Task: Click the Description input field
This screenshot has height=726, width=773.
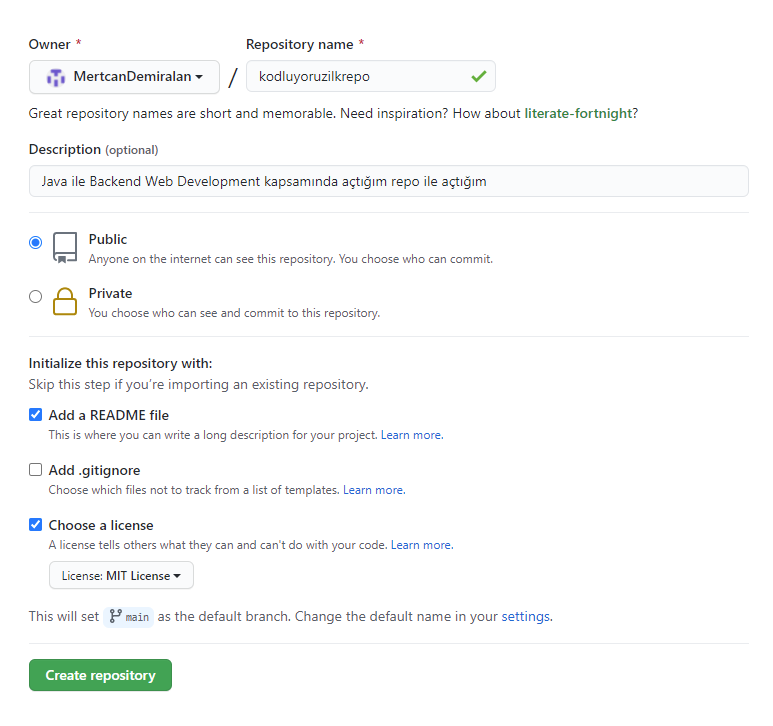Action: [388, 181]
